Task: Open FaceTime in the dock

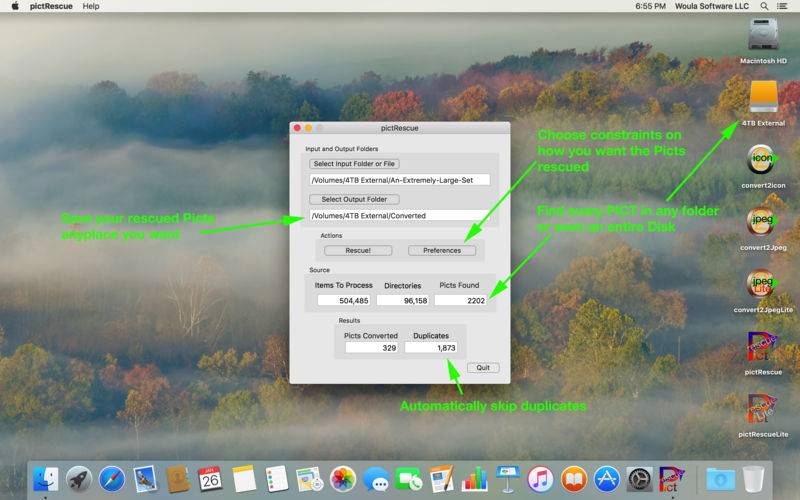Action: [409, 480]
